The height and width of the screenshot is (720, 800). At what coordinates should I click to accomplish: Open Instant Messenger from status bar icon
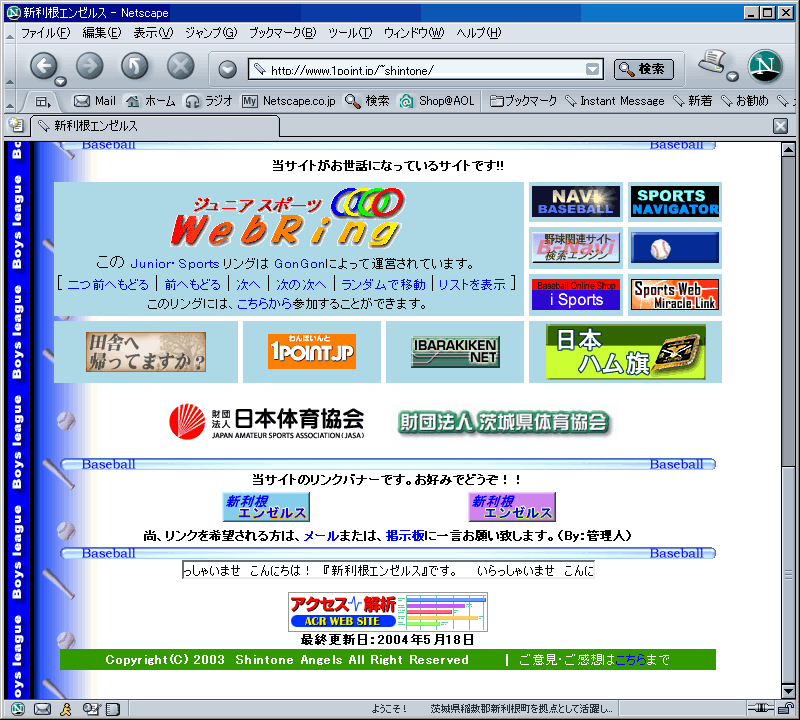pos(66,708)
